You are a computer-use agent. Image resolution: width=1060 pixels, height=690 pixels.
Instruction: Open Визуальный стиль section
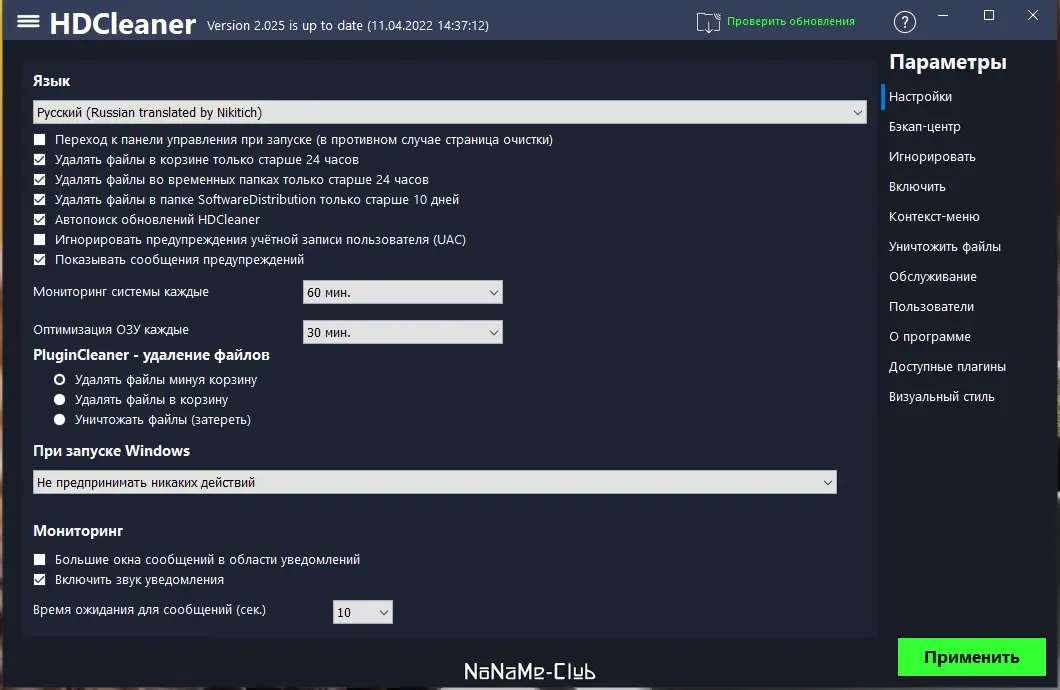(x=941, y=397)
